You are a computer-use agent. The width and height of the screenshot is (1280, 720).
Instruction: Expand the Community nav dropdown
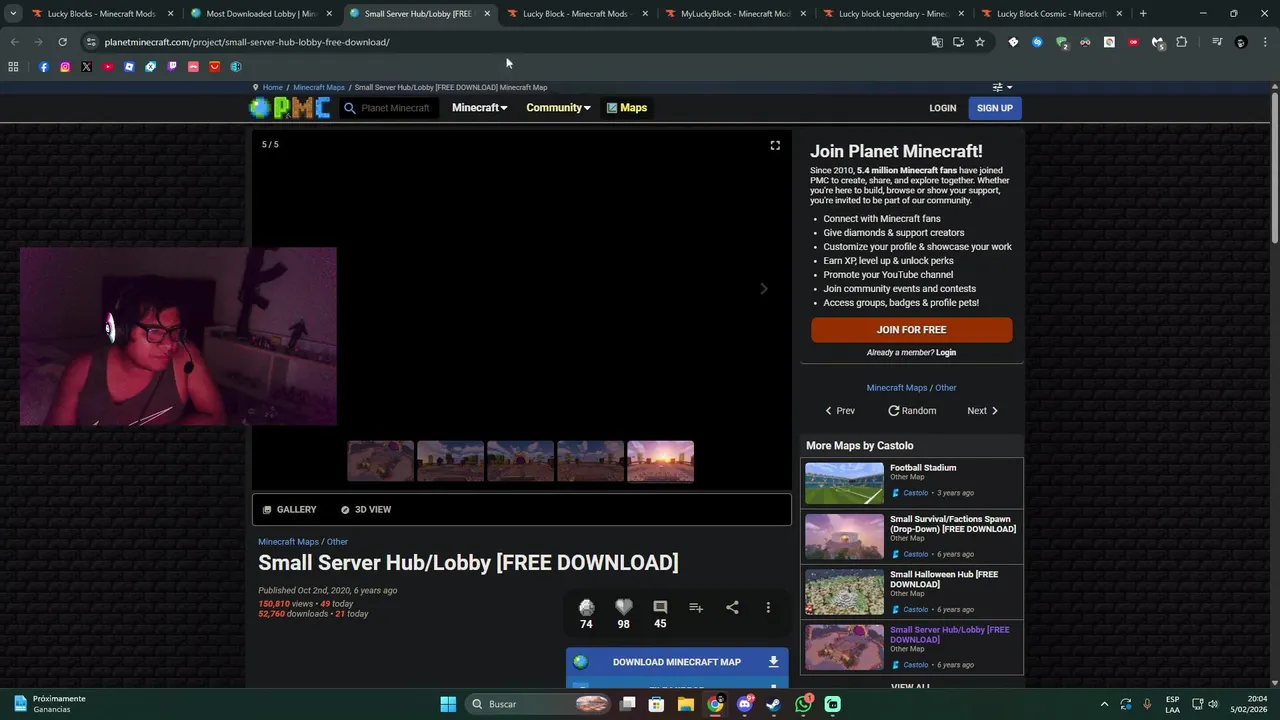[558, 108]
